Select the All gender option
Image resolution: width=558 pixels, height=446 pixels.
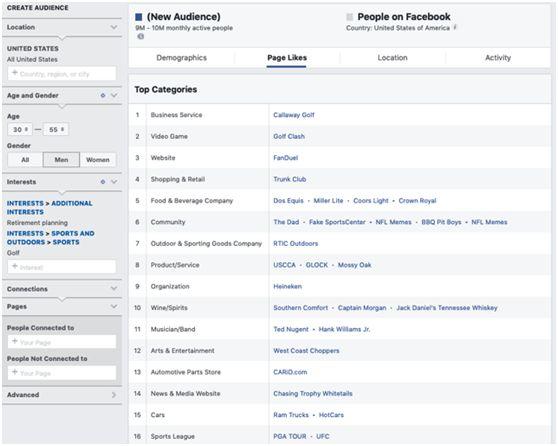(25, 160)
